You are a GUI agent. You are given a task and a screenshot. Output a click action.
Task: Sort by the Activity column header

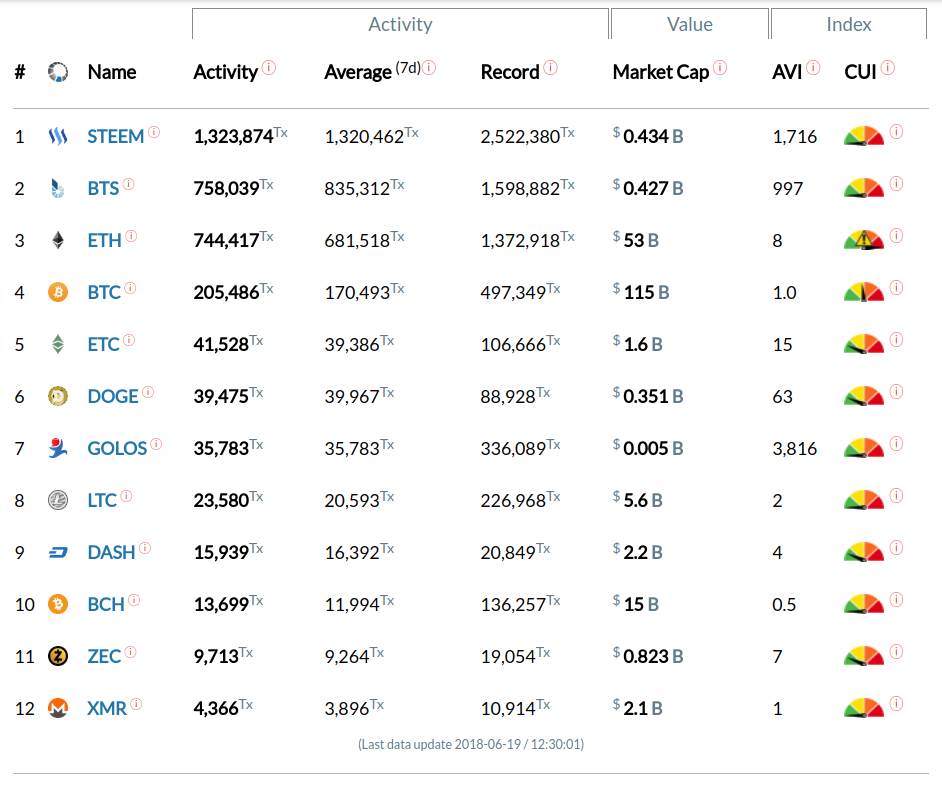tap(225, 72)
